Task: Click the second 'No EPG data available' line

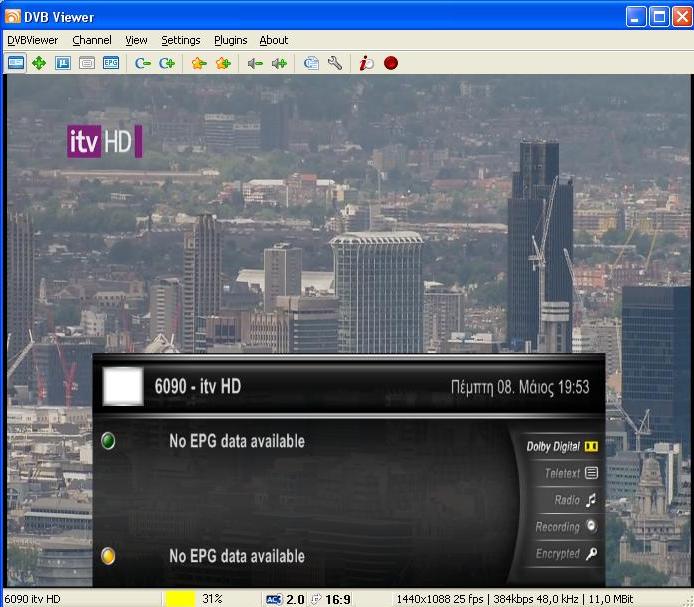Action: [237, 556]
